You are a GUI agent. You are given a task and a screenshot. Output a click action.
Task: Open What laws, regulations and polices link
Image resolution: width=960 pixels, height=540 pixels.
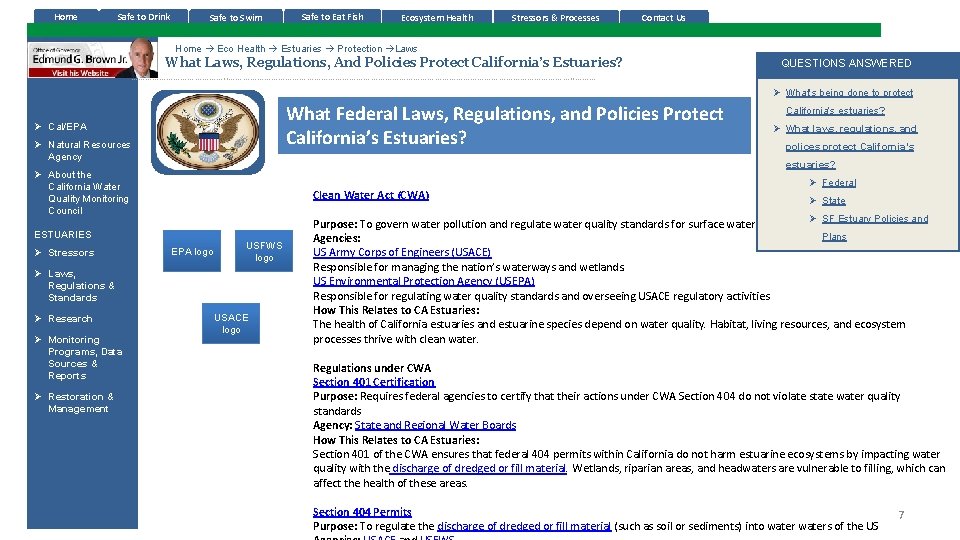click(x=851, y=146)
